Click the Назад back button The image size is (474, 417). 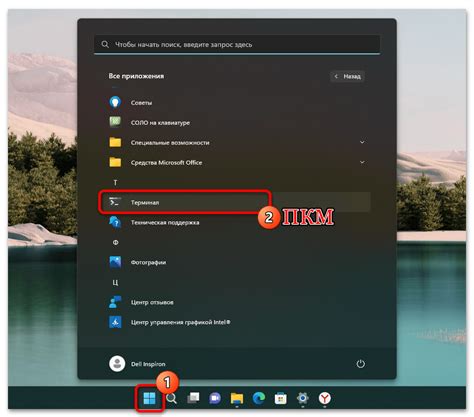click(347, 76)
